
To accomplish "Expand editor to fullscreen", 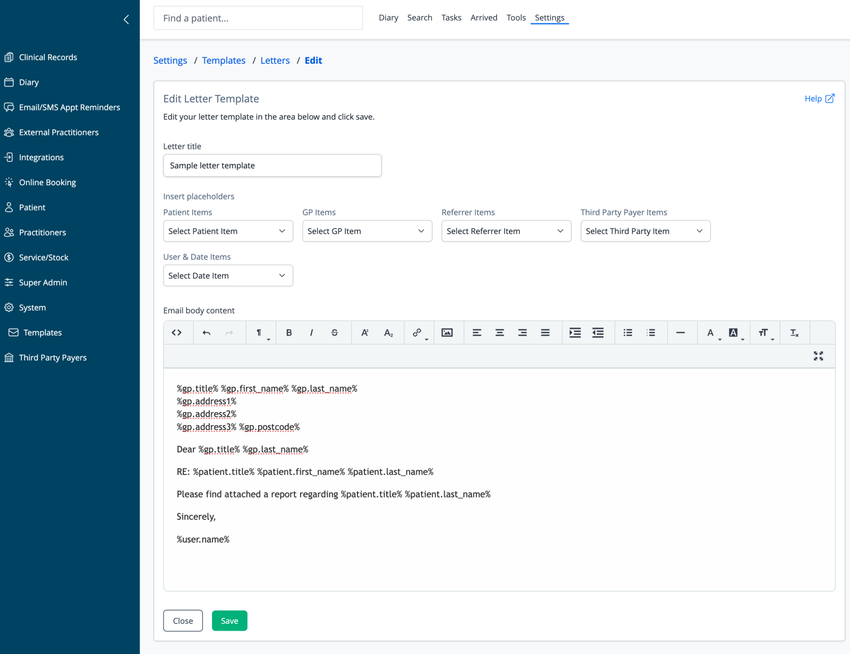I will click(x=818, y=356).
